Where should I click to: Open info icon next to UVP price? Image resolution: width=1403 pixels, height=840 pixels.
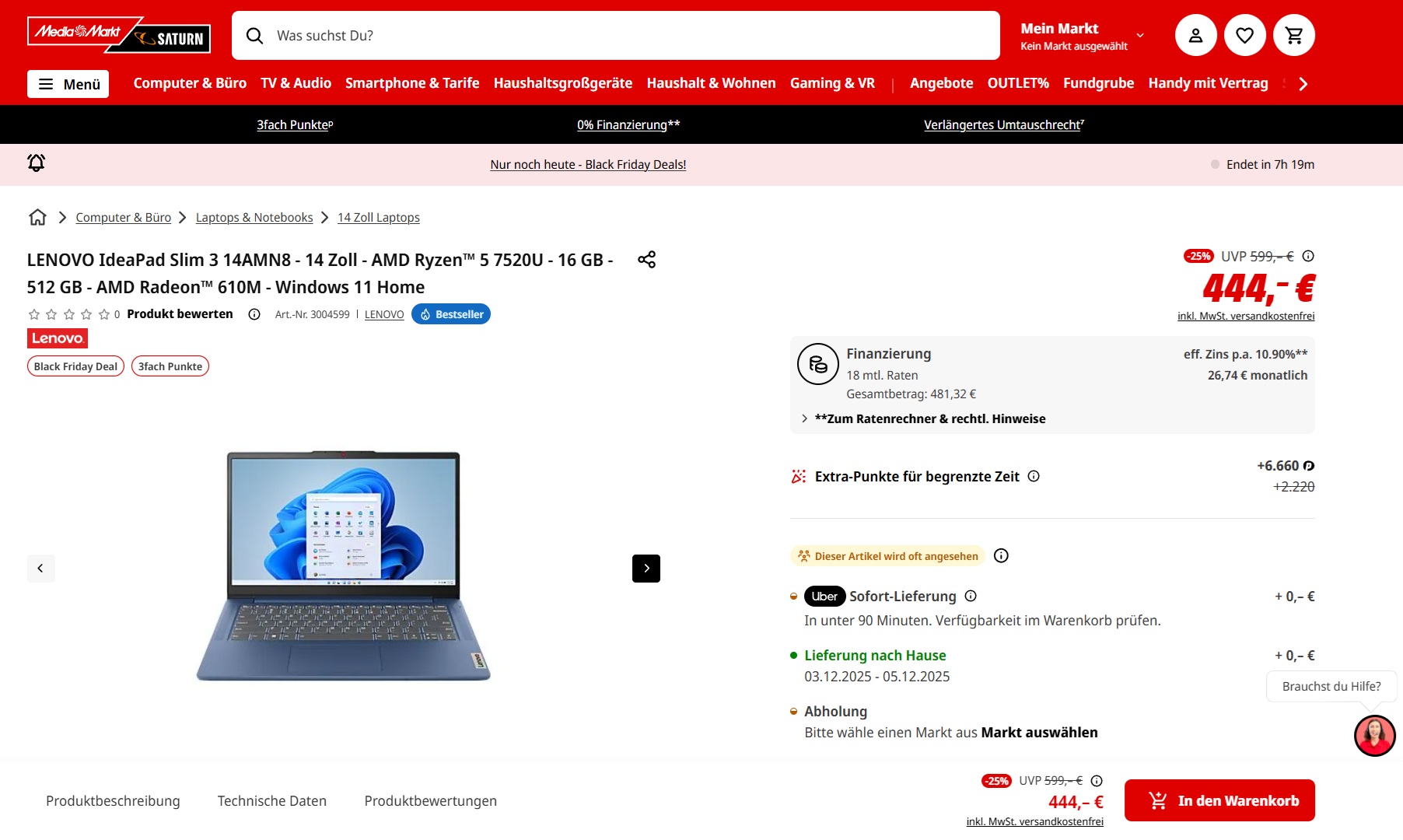pyautogui.click(x=1308, y=256)
